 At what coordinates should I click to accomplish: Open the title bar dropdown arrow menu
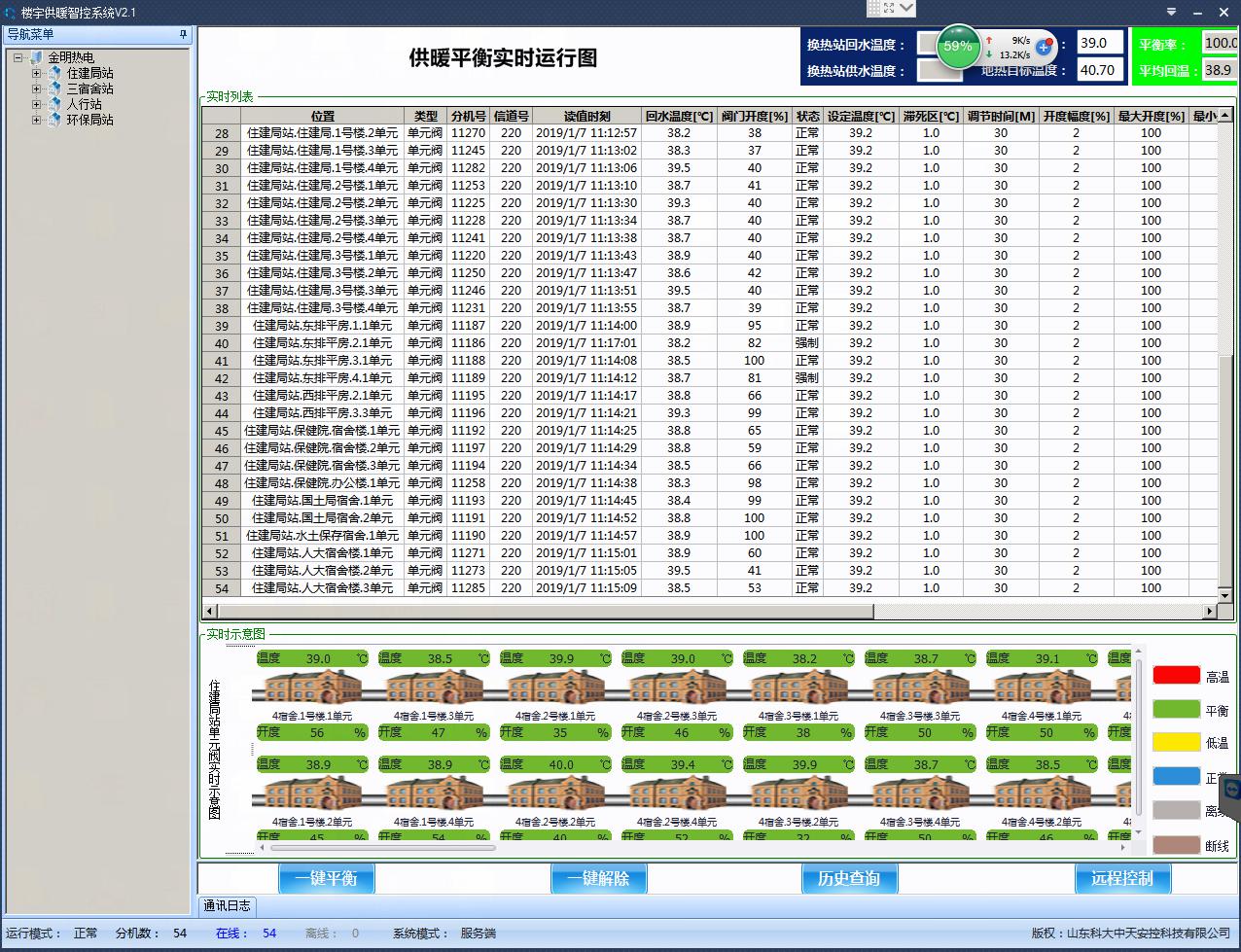click(906, 8)
